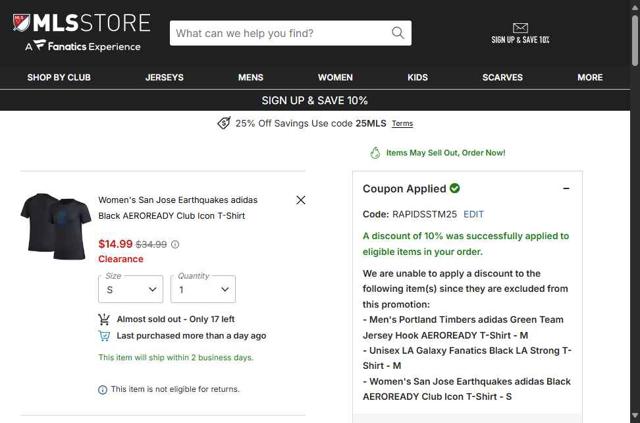This screenshot has height=423, width=640.
Task: Click the green coupon applied checkmark
Action: point(454,188)
